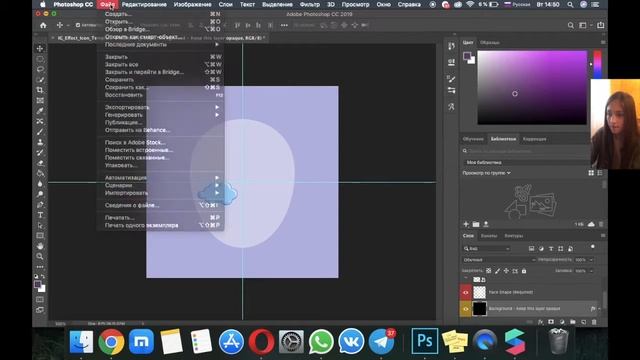Switch to 'Каналы' tab
Screen dimensions: 640x360
[489, 236]
